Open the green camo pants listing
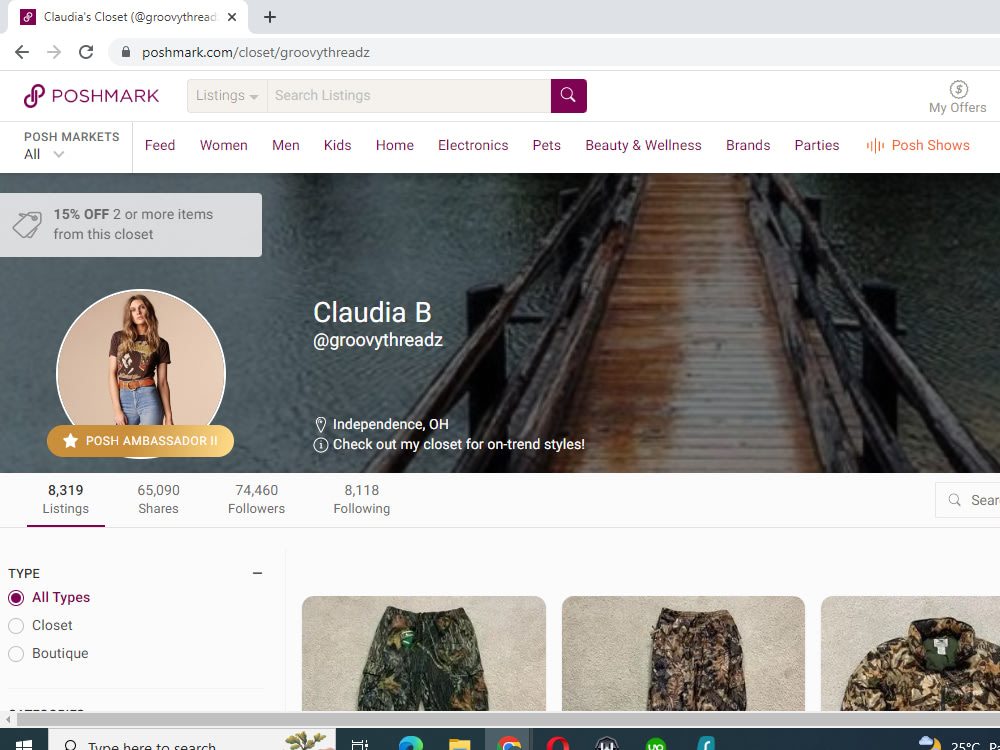Viewport: 1000px width, 750px height. [x=423, y=654]
